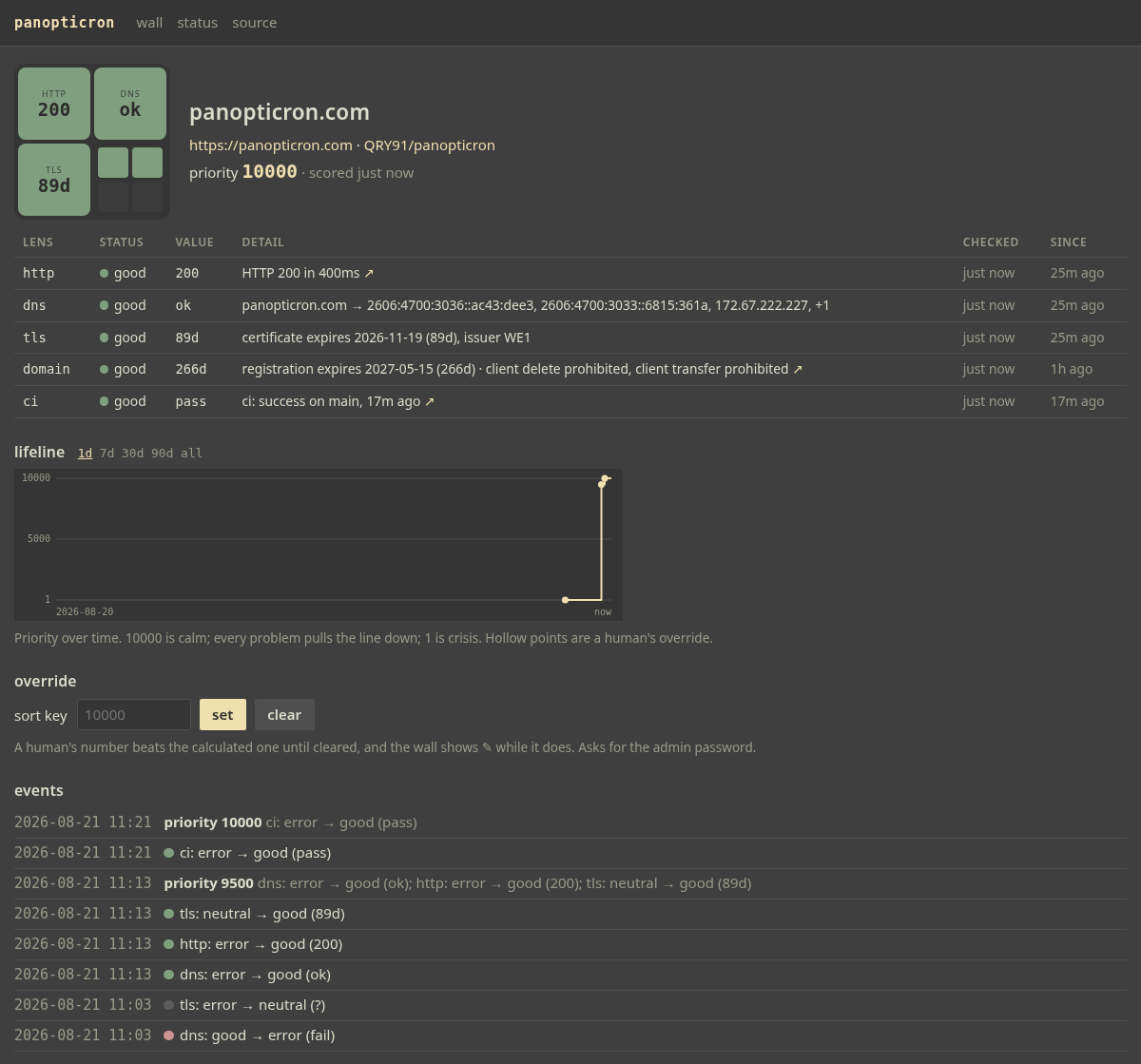The image size is (1141, 1064).
Task: Click 'dns: error → good (ok)' event
Action: (x=570, y=975)
